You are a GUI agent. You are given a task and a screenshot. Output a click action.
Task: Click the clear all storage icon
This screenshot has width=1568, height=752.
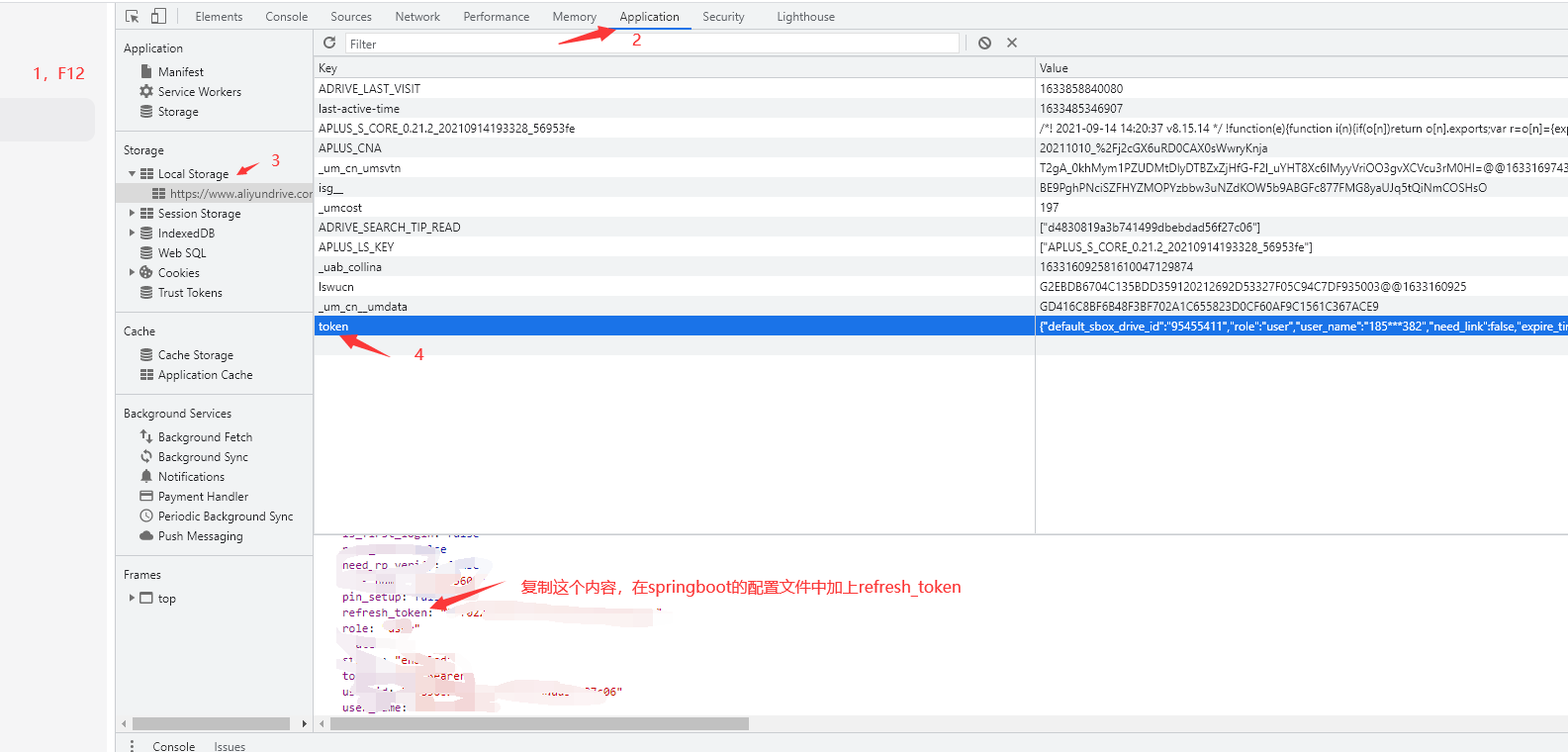tap(984, 43)
